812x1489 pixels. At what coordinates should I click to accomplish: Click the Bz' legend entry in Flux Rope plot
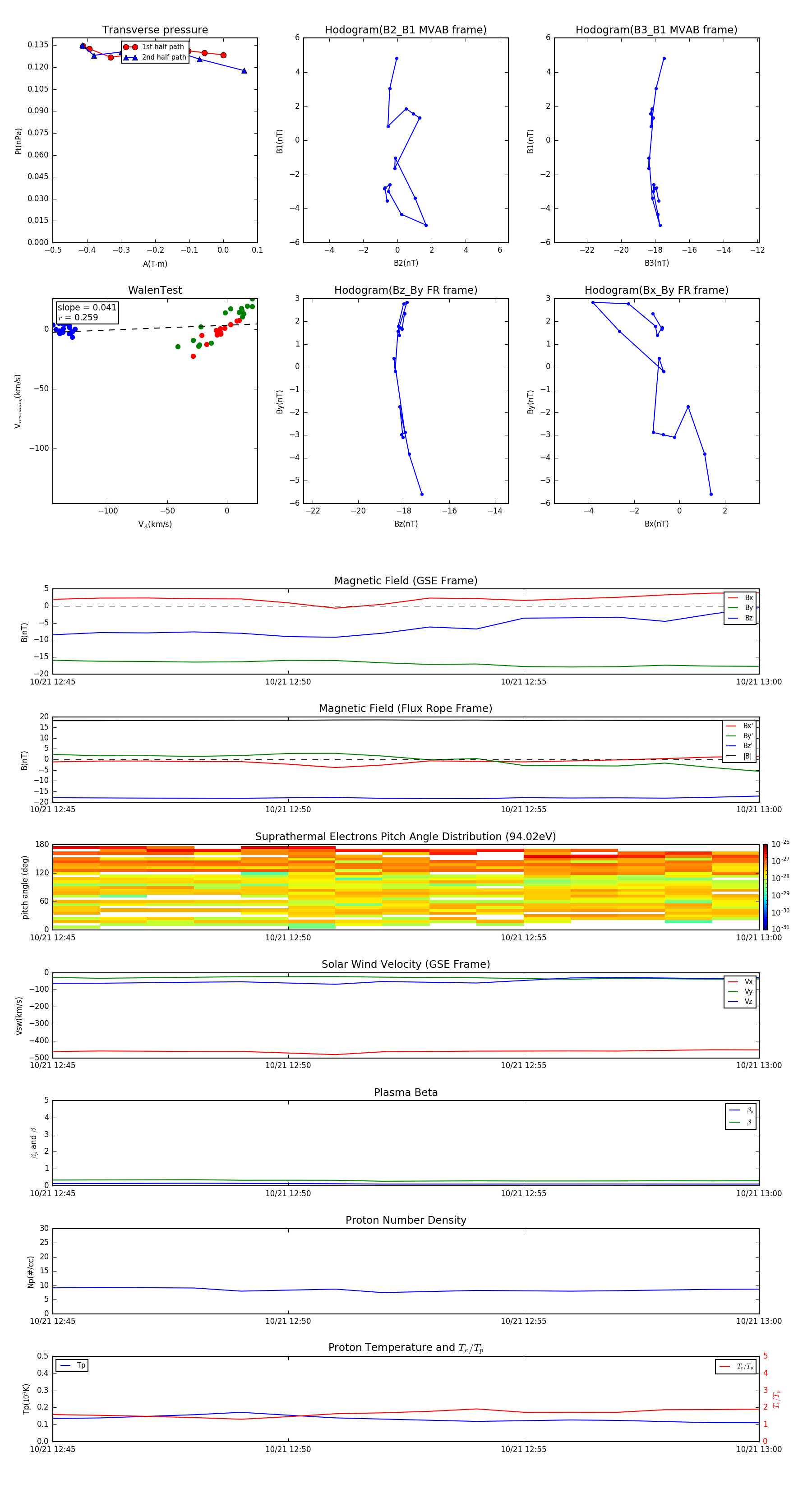(x=740, y=746)
